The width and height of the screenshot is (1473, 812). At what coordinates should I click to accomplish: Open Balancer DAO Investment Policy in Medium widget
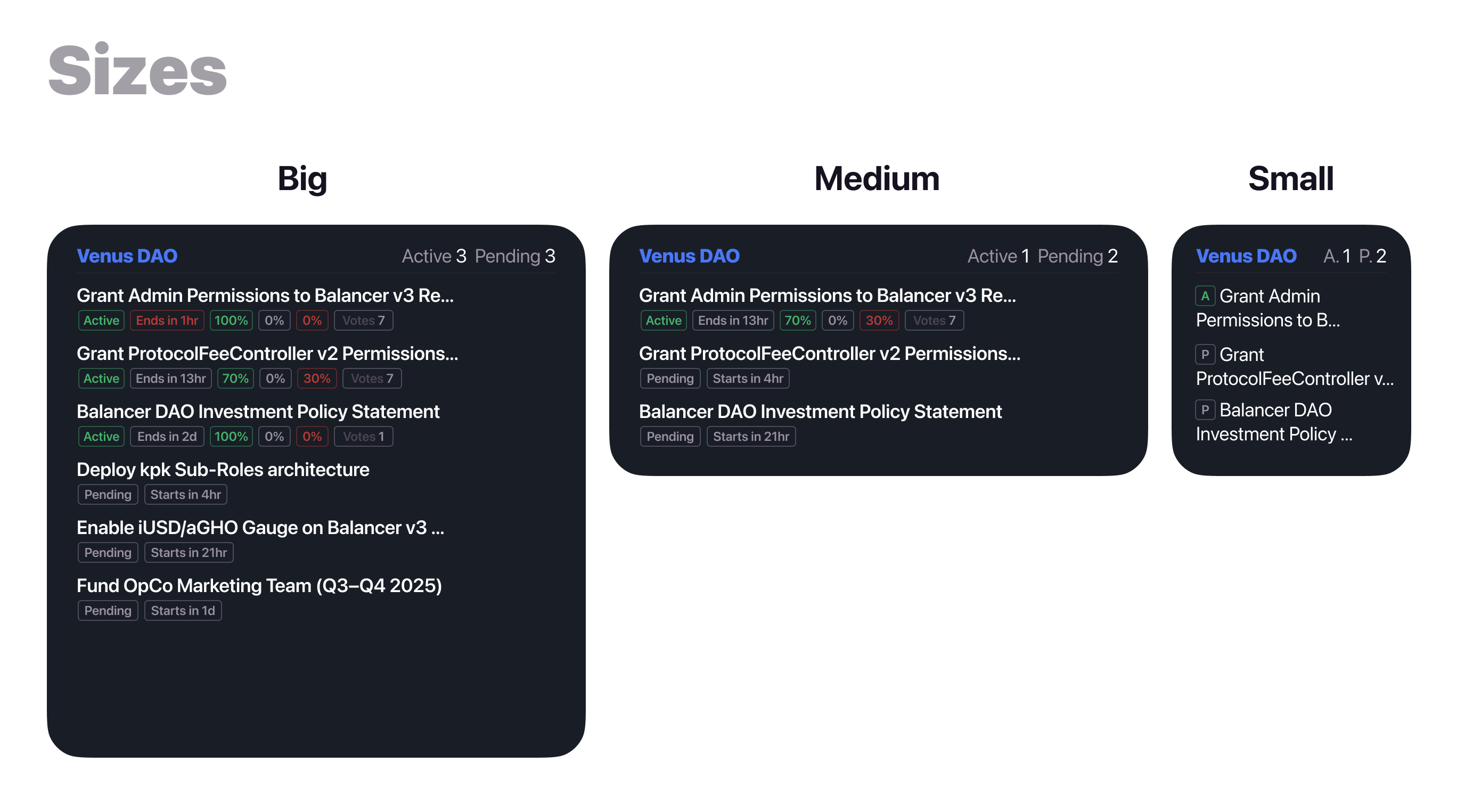[x=820, y=412]
